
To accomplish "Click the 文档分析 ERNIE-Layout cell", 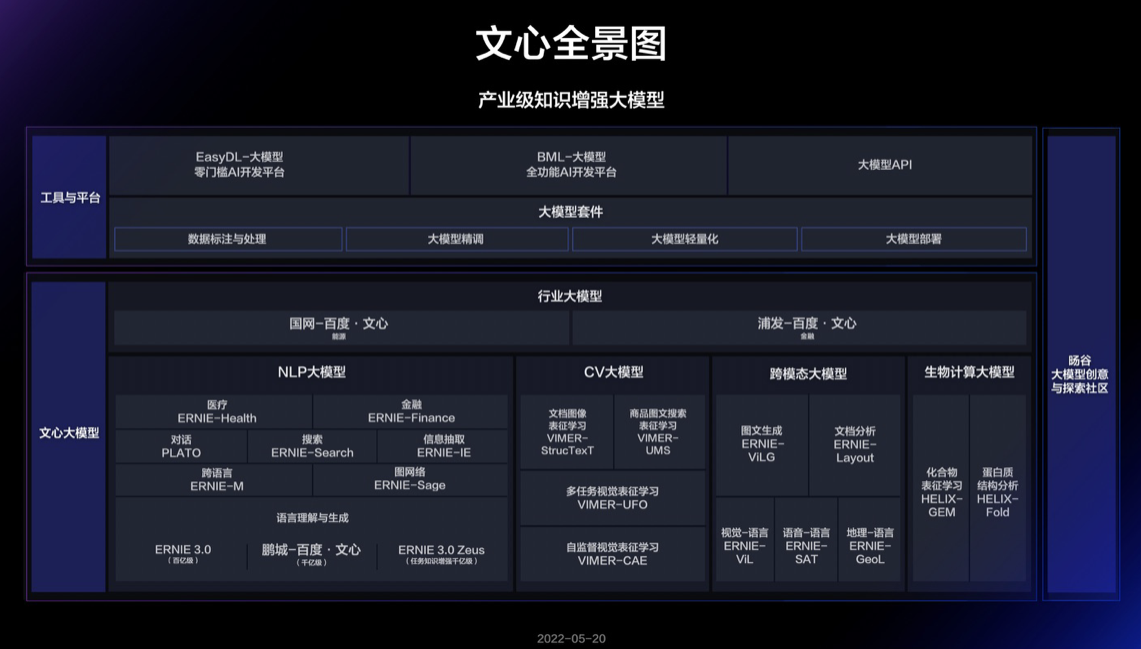I will pos(855,445).
